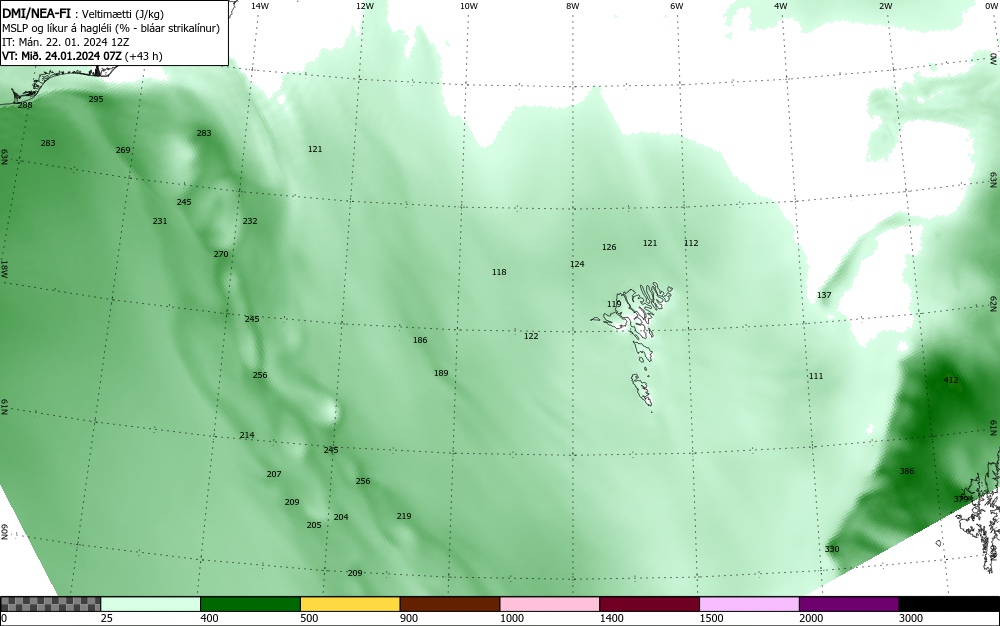Select the map value 137
1000x626 pixels.
pyautogui.click(x=824, y=295)
